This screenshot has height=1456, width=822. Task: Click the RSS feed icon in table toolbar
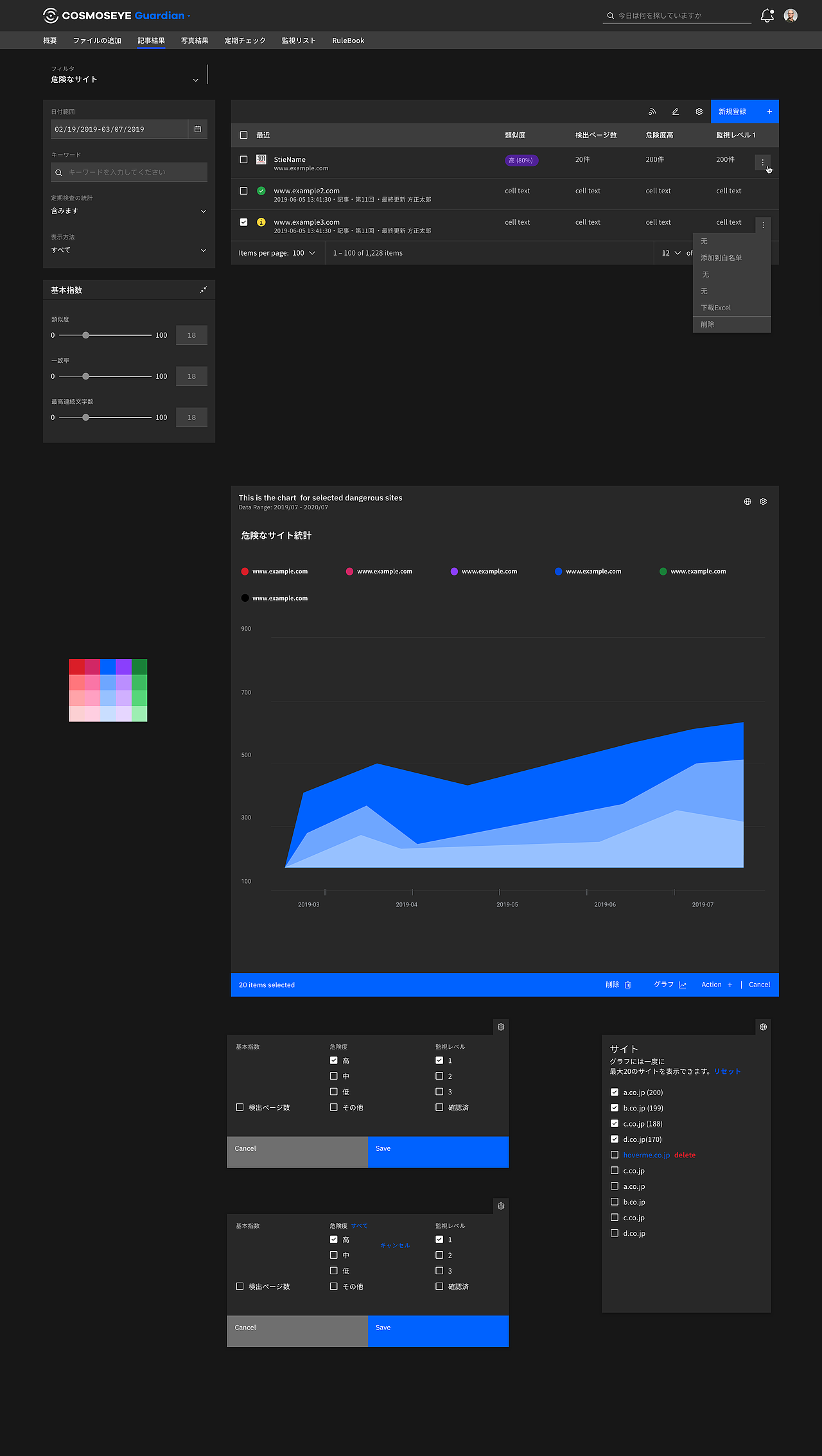(x=652, y=112)
